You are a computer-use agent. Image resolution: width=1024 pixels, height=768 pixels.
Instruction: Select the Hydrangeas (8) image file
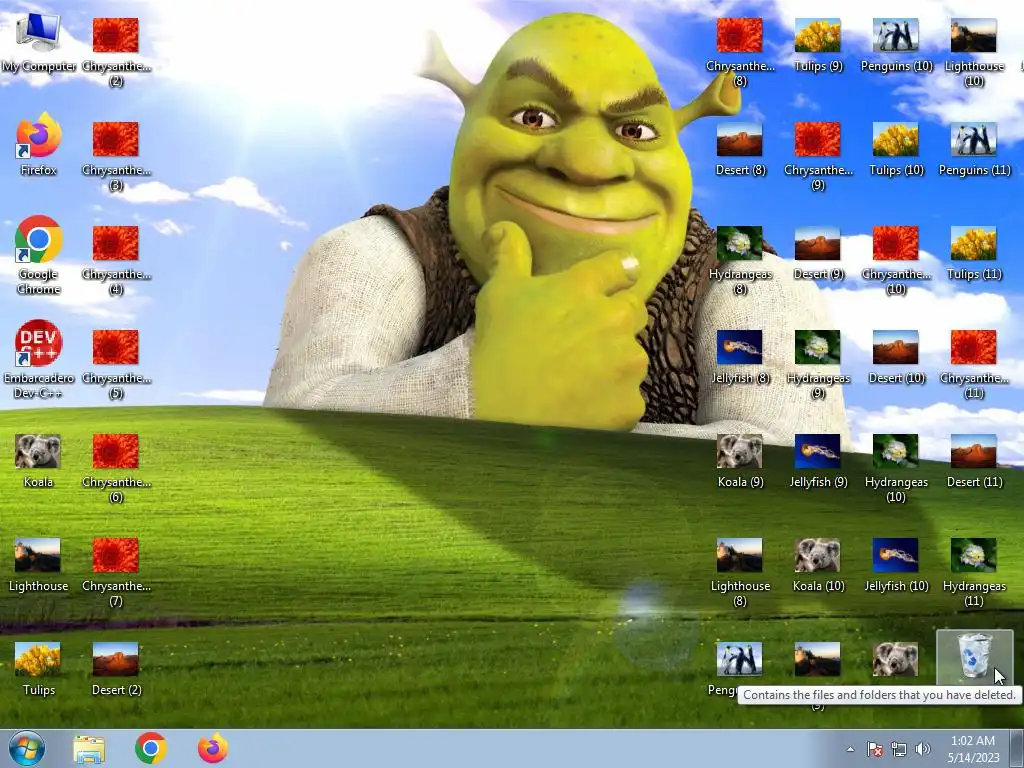tap(739, 260)
